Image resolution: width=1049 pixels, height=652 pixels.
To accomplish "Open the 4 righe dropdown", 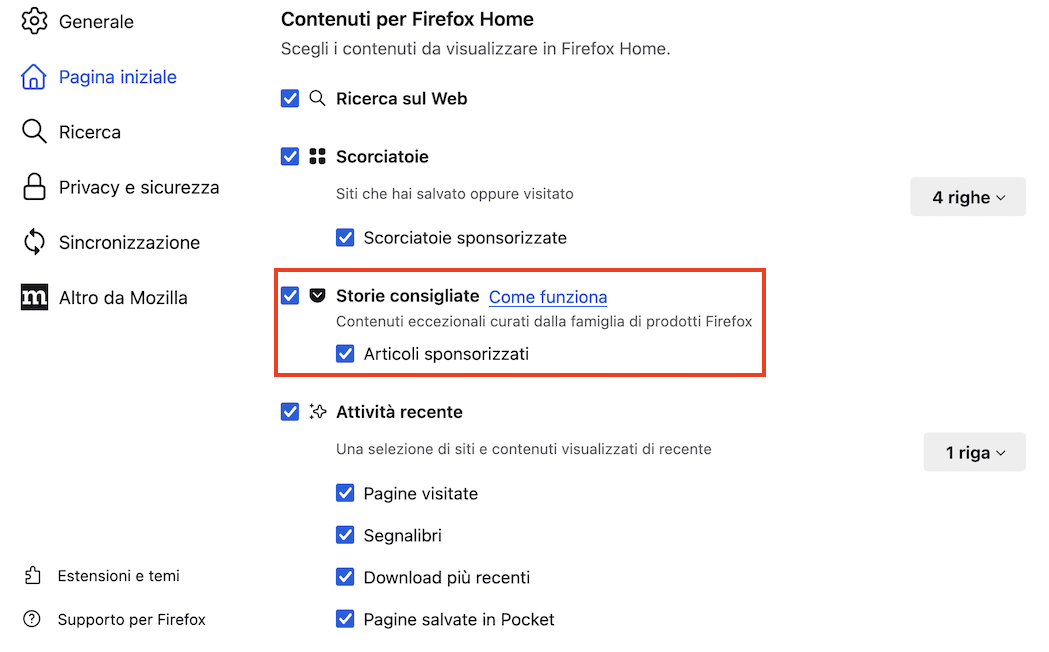I will click(968, 198).
